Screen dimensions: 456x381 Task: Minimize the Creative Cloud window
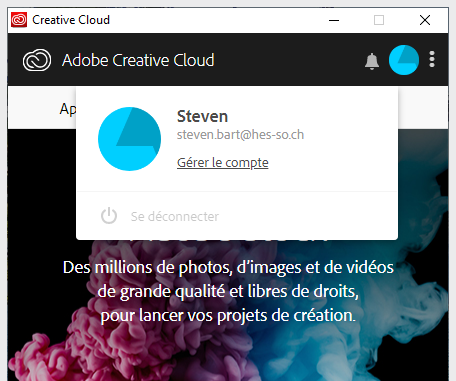[334, 20]
